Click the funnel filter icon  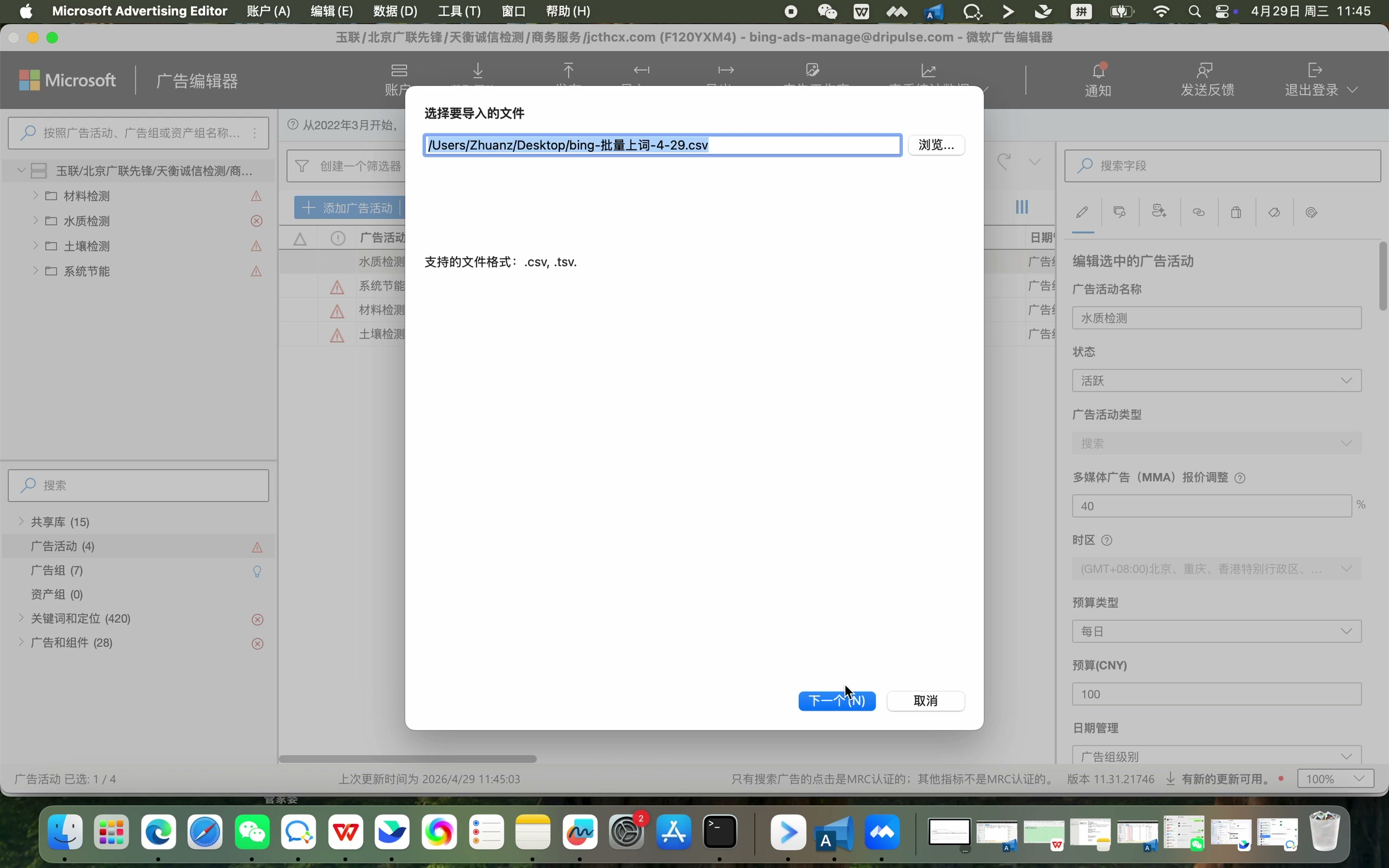301,166
